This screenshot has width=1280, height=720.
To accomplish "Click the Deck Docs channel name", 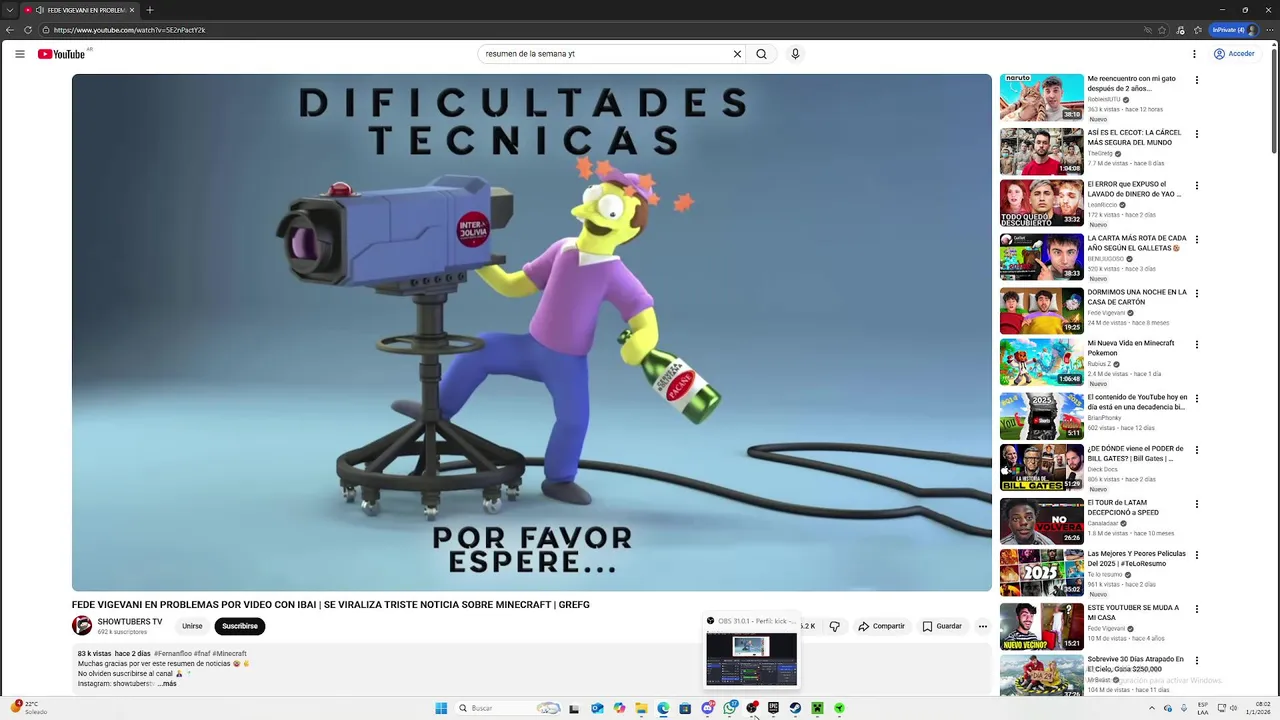I will (1102, 469).
